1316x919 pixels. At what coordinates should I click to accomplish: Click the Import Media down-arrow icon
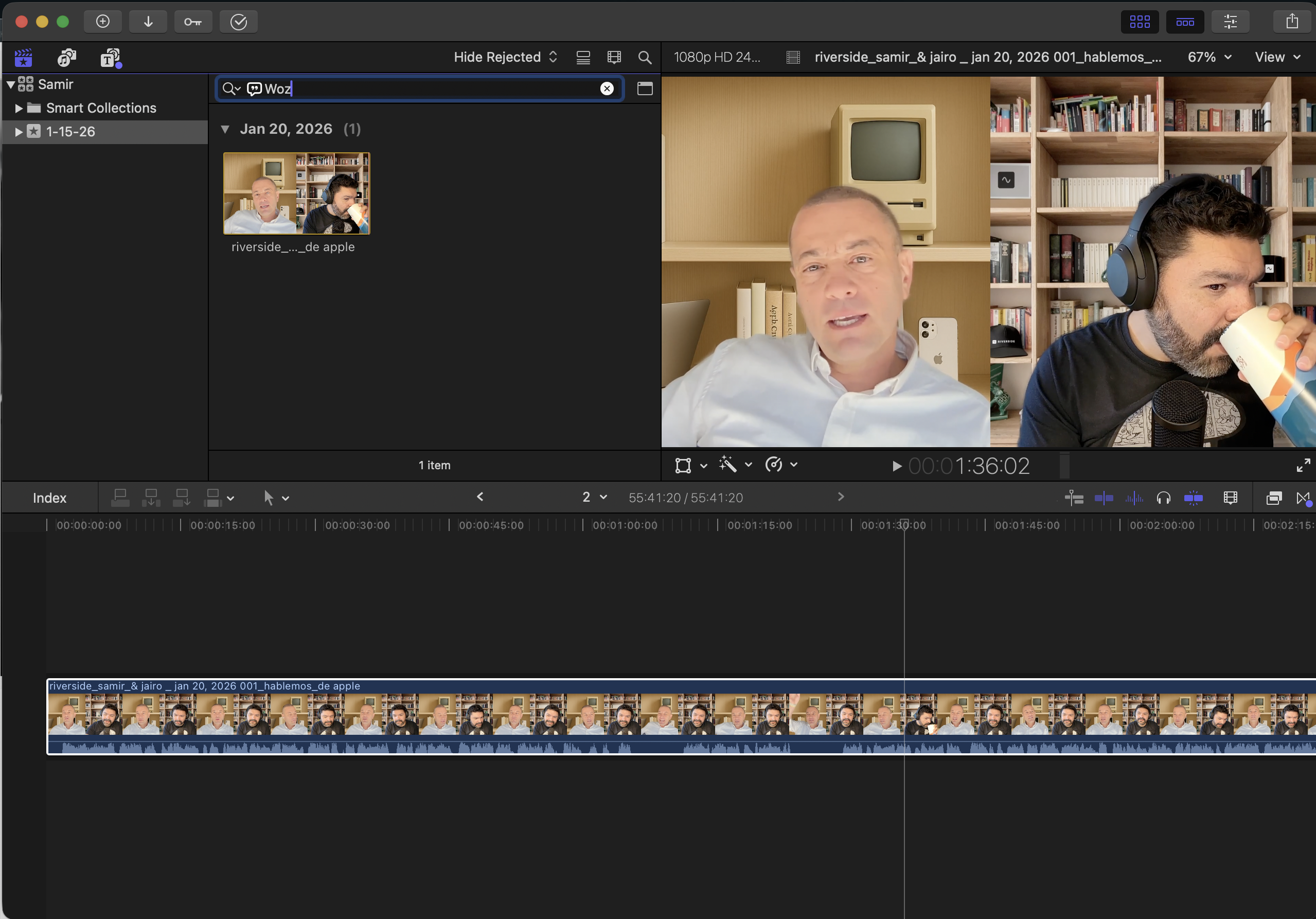(148, 22)
